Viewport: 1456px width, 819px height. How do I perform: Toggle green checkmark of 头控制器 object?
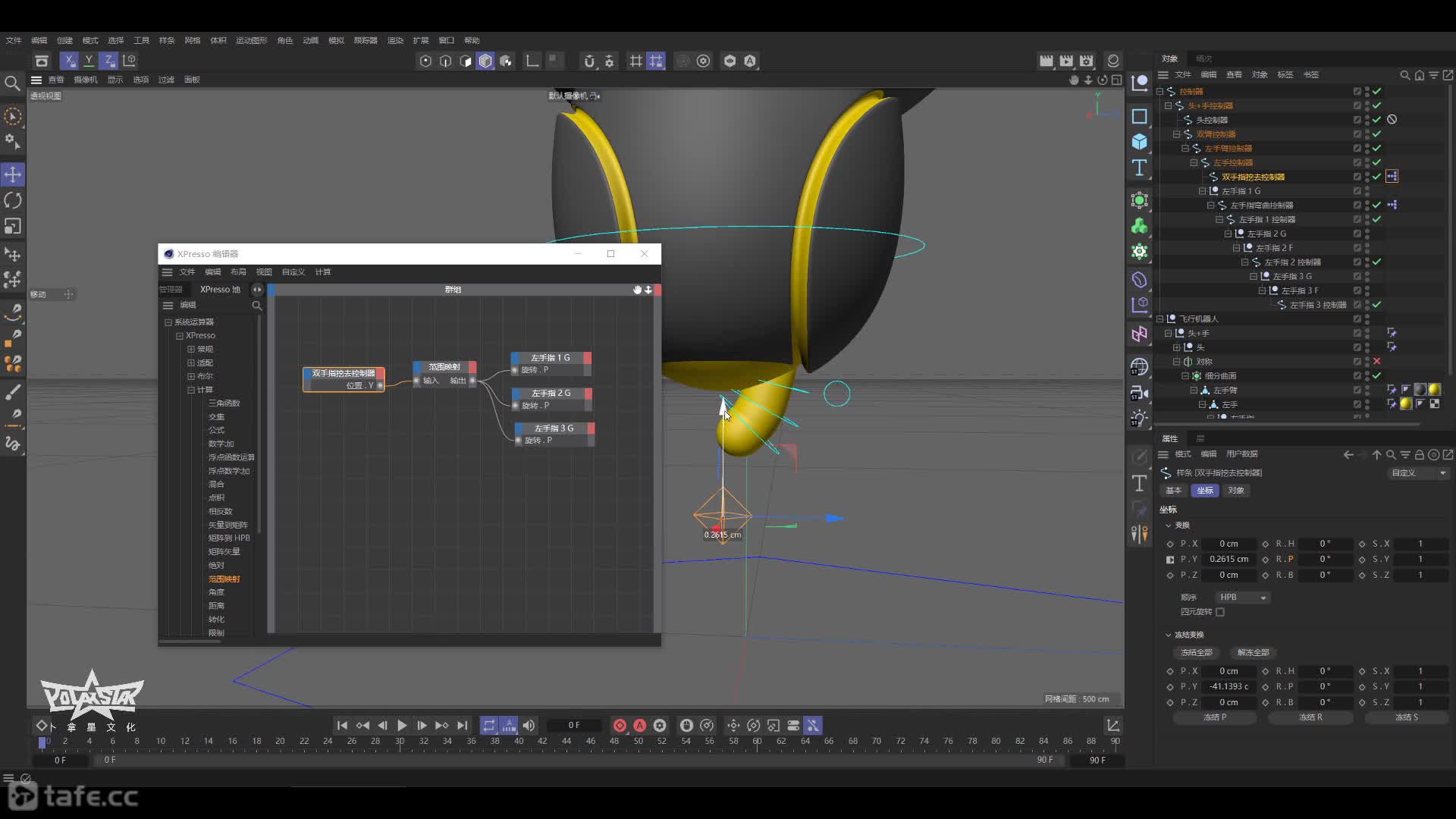pyautogui.click(x=1376, y=120)
